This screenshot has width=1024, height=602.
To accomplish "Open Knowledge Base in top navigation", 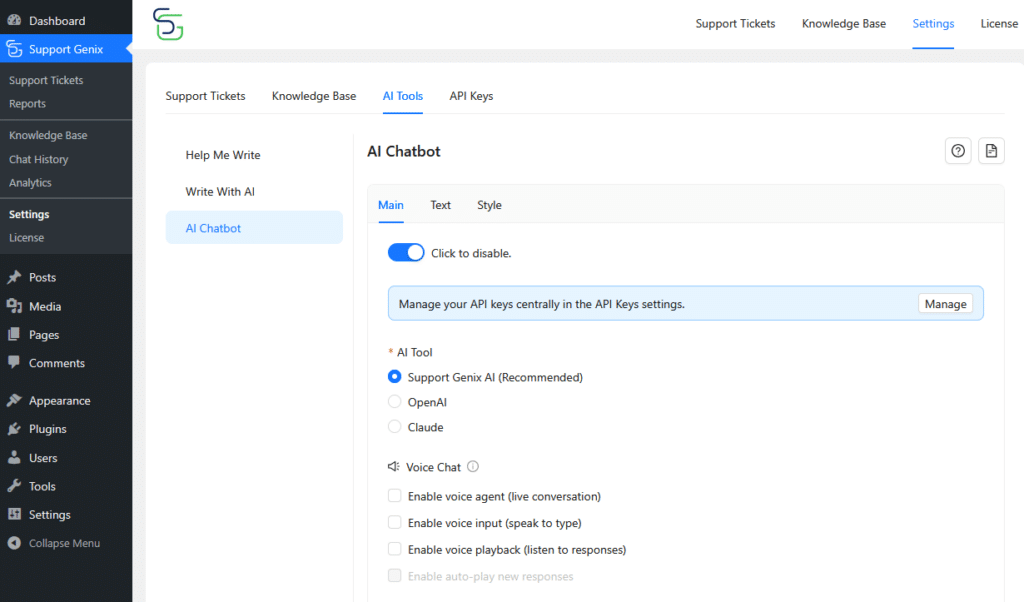I will (x=843, y=24).
